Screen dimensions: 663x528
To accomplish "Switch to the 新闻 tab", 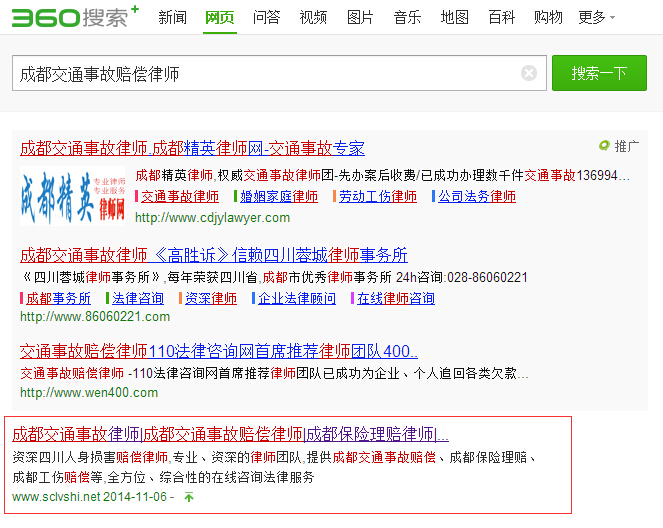I will tap(172, 17).
